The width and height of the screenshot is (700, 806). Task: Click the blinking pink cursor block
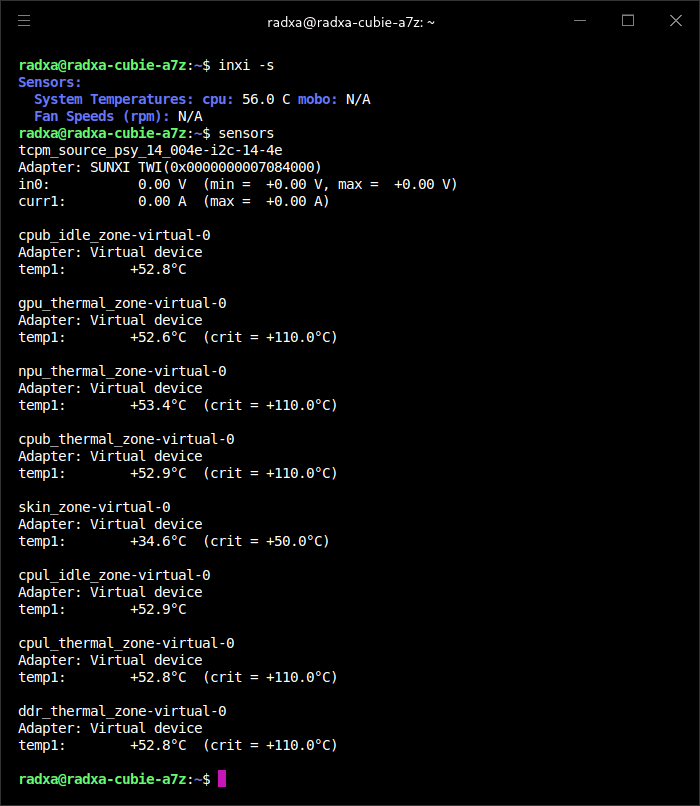[221, 779]
